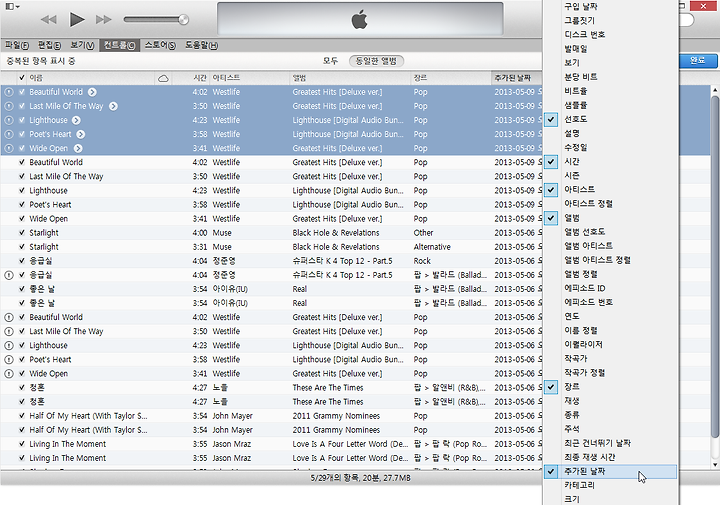Enable the 카테고리 column

point(610,485)
